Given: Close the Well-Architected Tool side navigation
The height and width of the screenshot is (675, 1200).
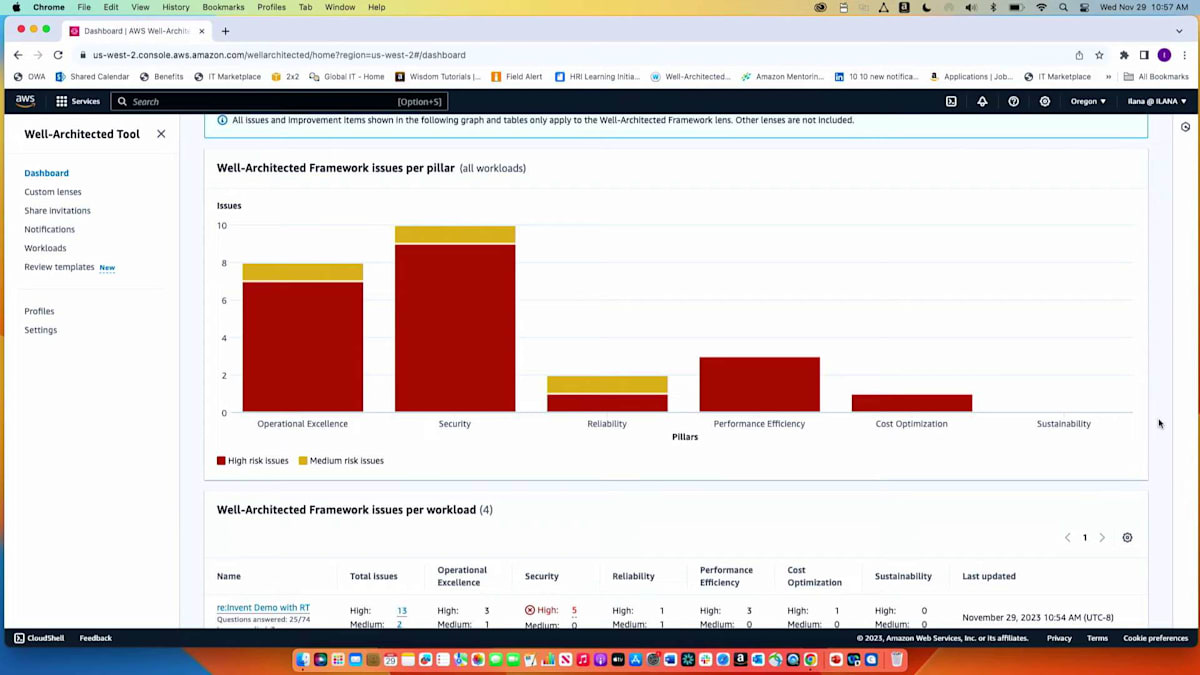Looking at the screenshot, I should pyautogui.click(x=161, y=134).
